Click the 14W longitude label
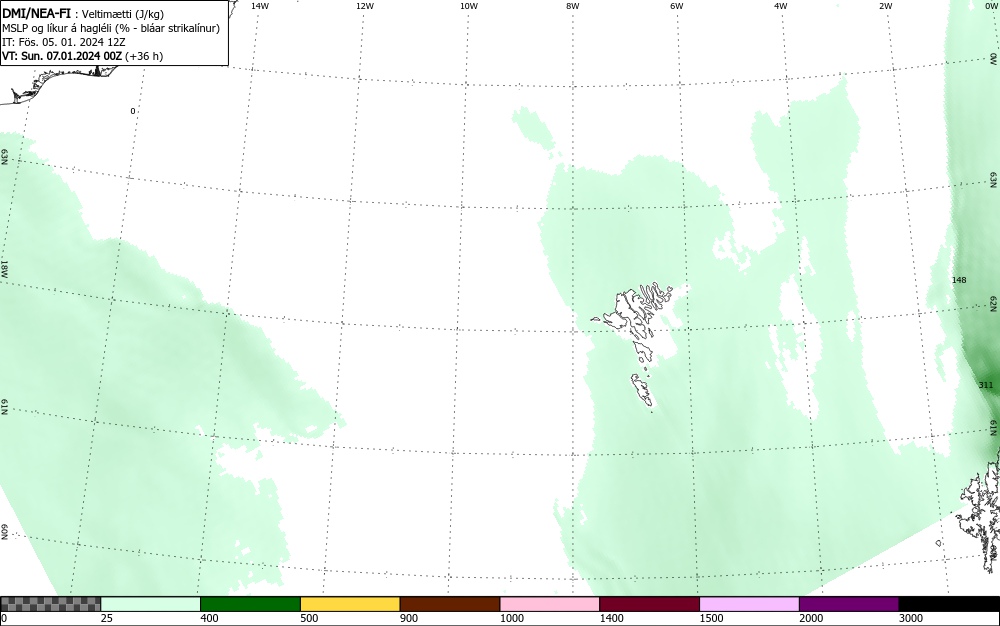Viewport: 1000px width, 626px height. (260, 6)
